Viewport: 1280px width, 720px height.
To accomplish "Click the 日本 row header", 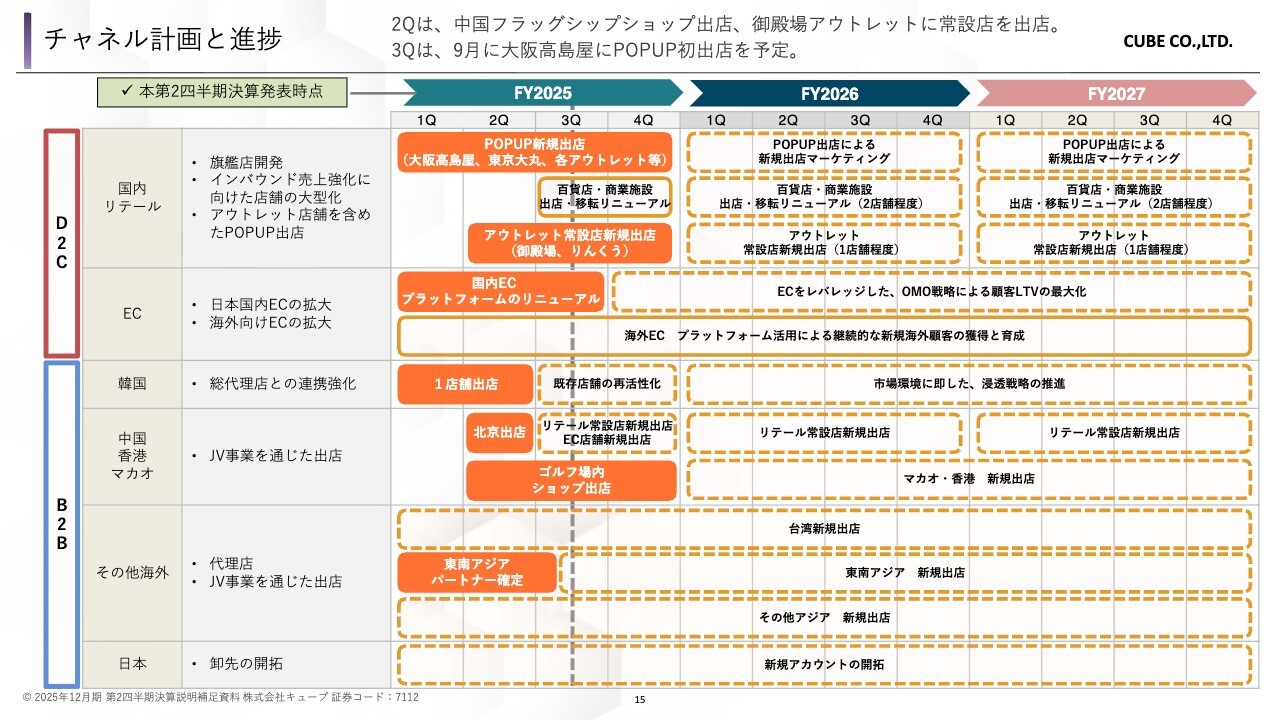I will 132,663.
